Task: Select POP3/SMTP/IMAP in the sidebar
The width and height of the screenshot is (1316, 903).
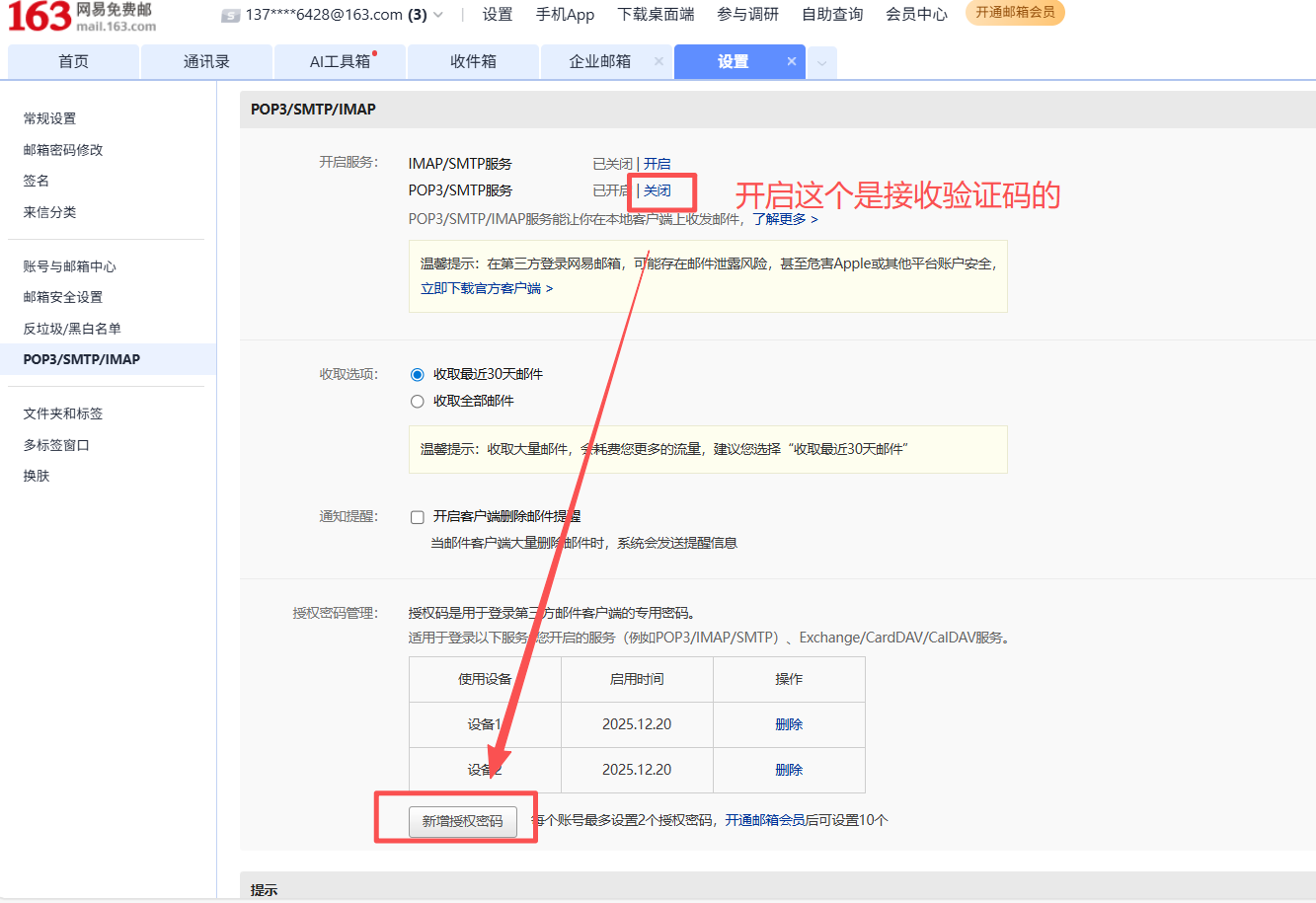Action: (108, 359)
